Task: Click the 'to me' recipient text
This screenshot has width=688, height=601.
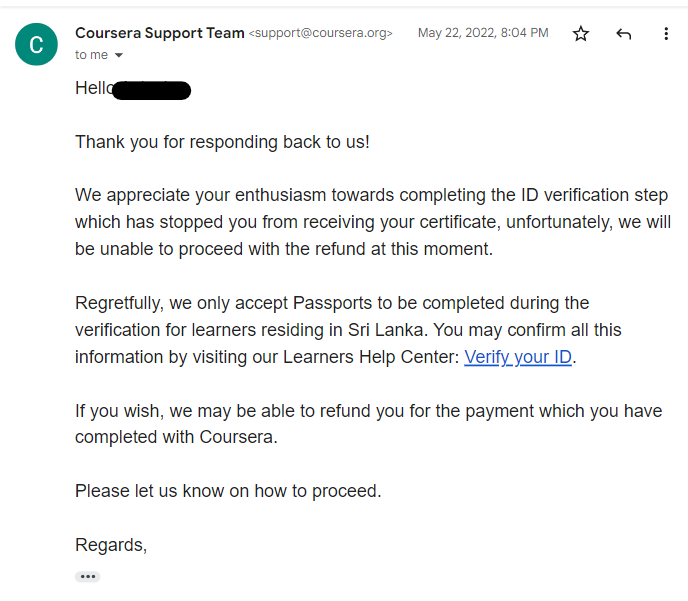Action: pos(91,55)
